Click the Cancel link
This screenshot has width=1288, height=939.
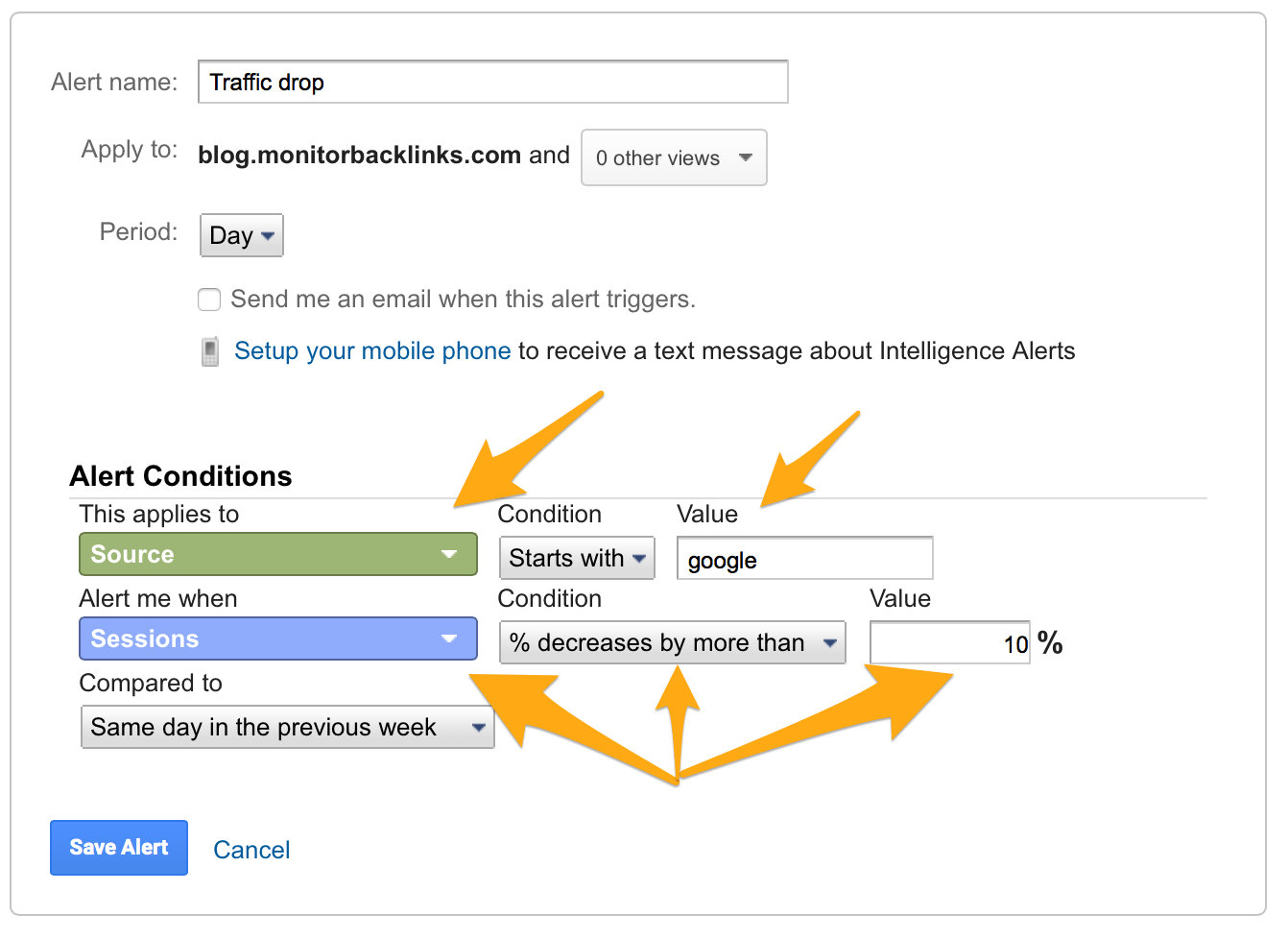(251, 850)
